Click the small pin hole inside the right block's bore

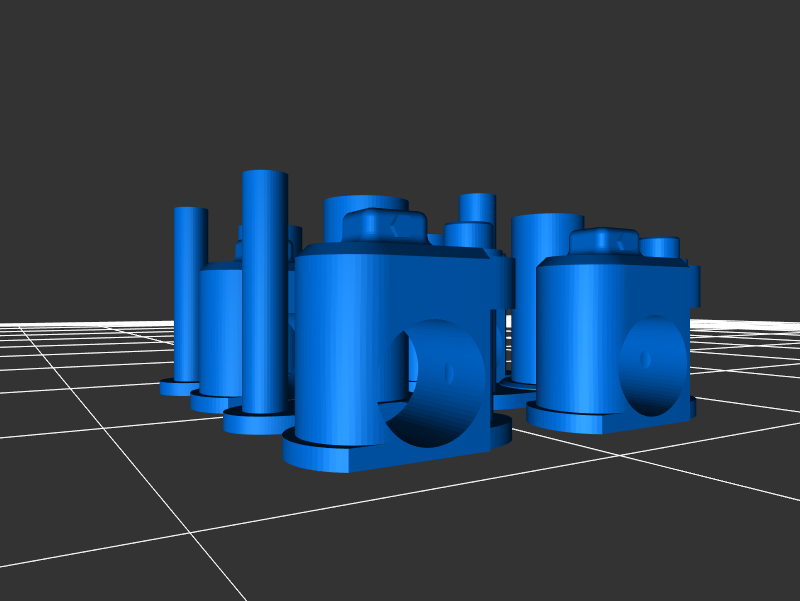(646, 358)
